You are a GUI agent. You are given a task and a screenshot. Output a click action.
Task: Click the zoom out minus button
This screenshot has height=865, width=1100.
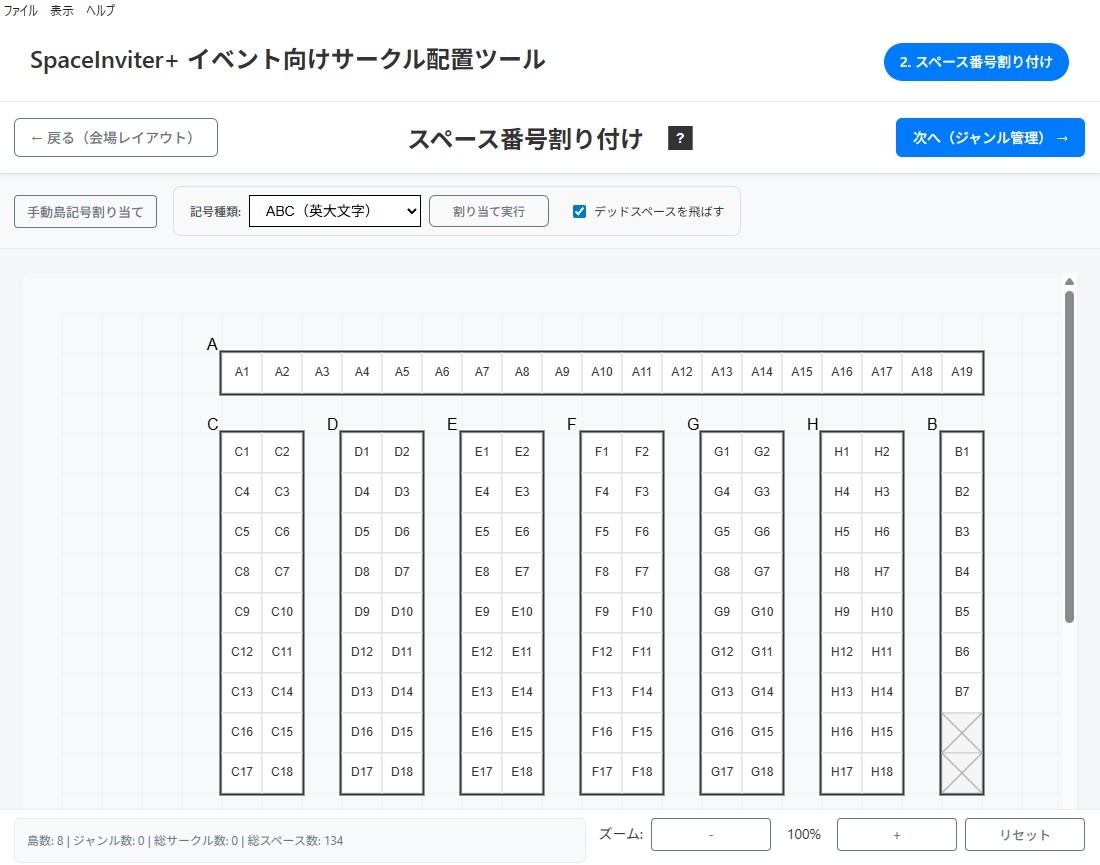pyautogui.click(x=710, y=835)
